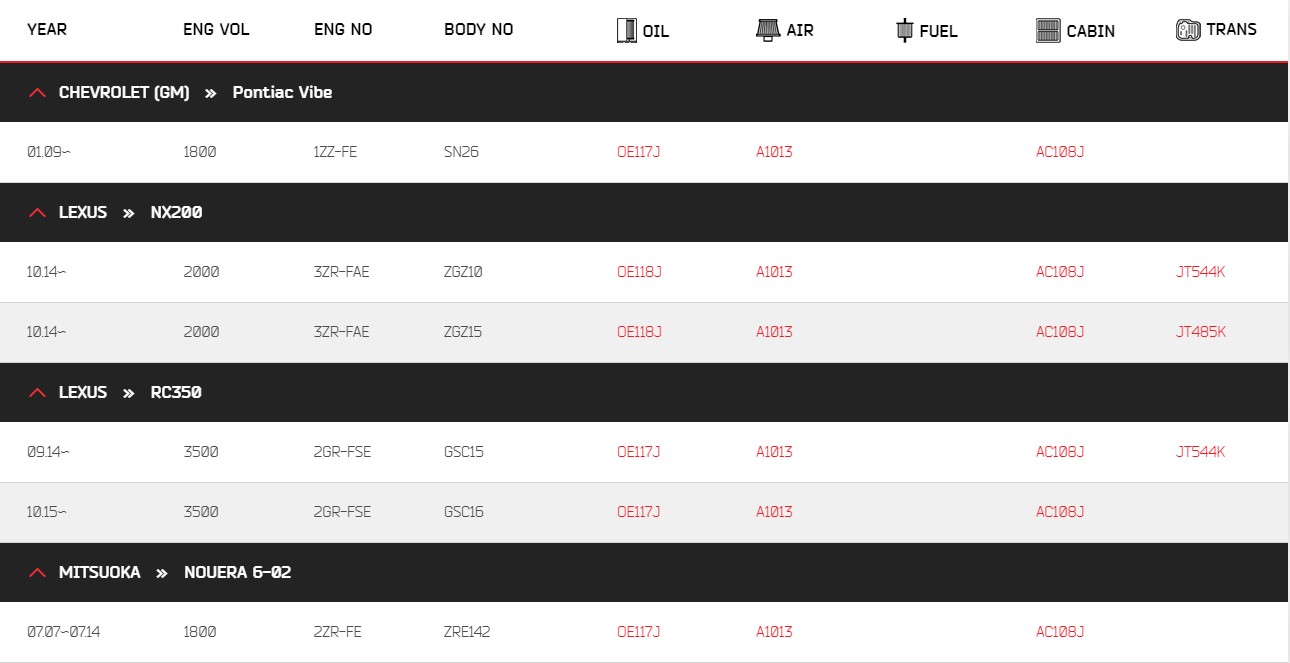Click the ENG NO column header
This screenshot has height=663, width=1290.
coord(343,29)
